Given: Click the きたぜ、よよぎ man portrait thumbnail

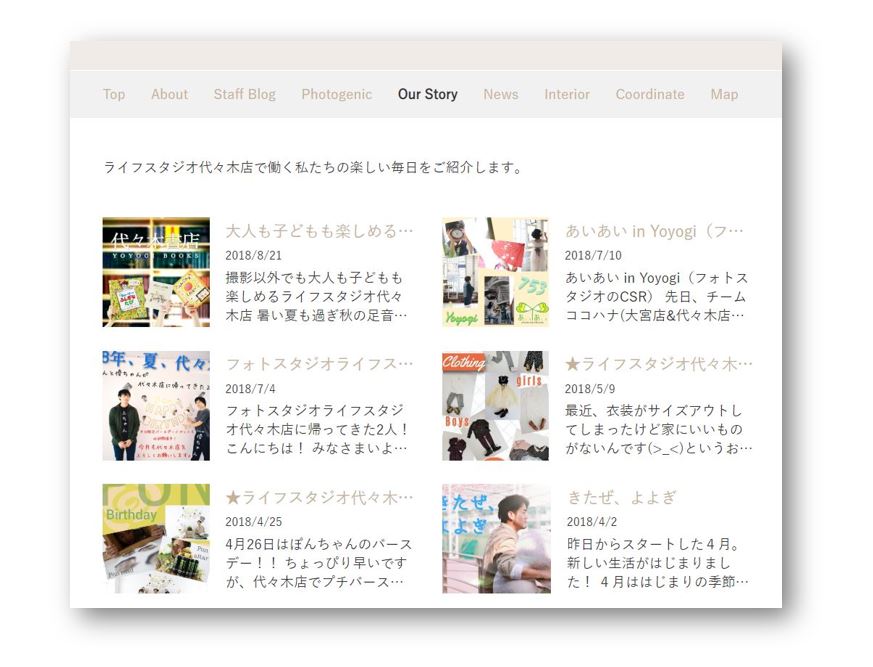Looking at the screenshot, I should [495, 538].
